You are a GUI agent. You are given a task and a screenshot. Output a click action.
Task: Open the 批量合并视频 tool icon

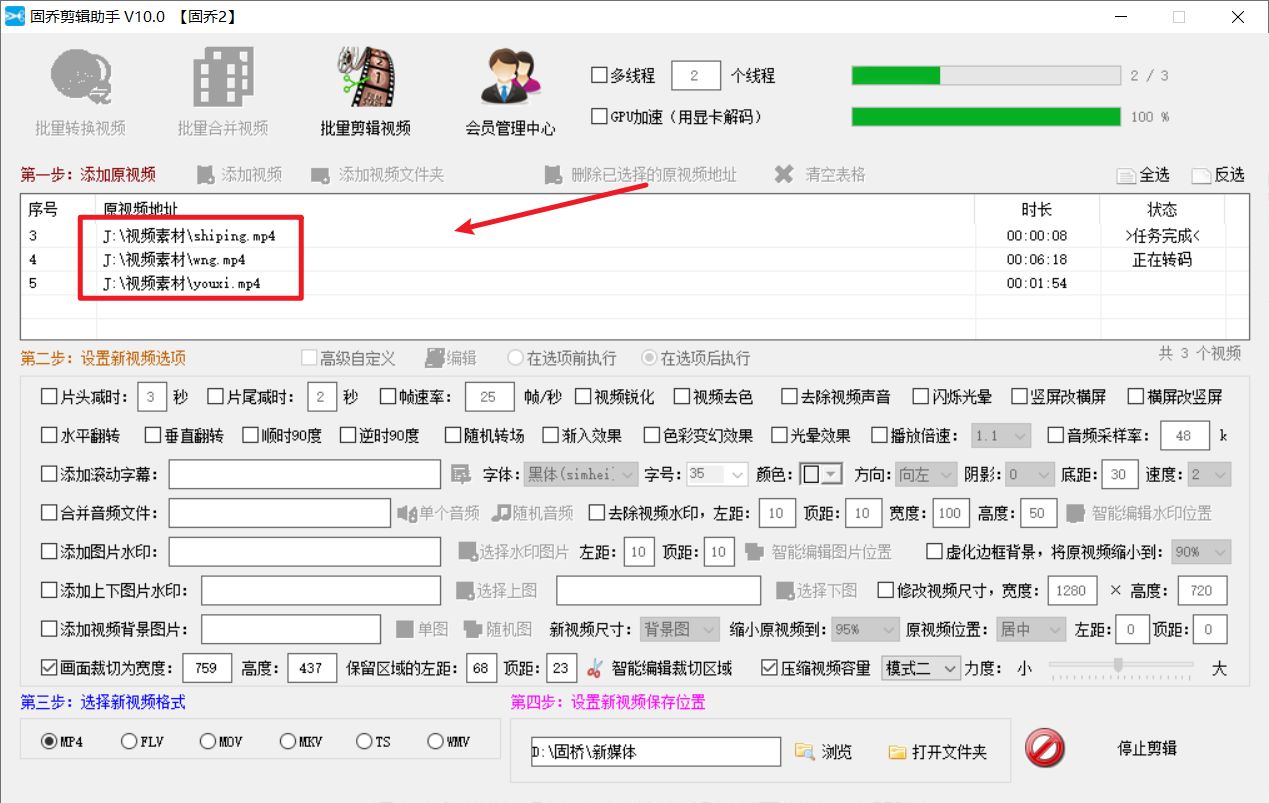[x=222, y=78]
